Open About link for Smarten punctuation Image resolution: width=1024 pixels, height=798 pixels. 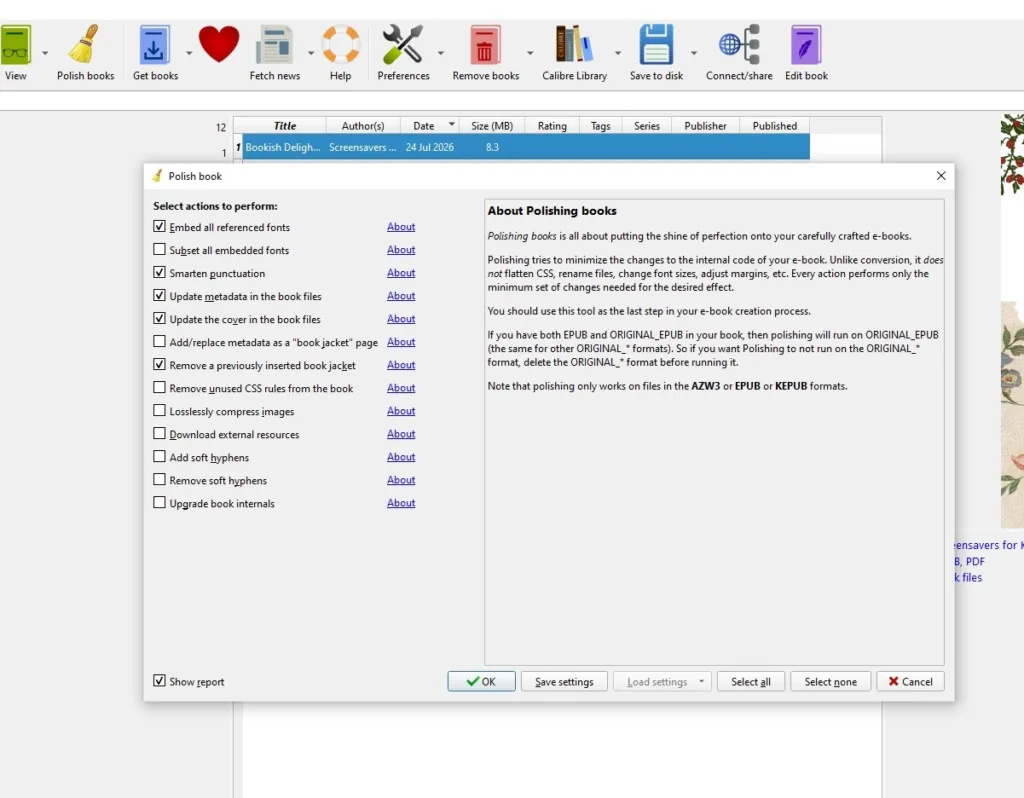click(x=401, y=272)
